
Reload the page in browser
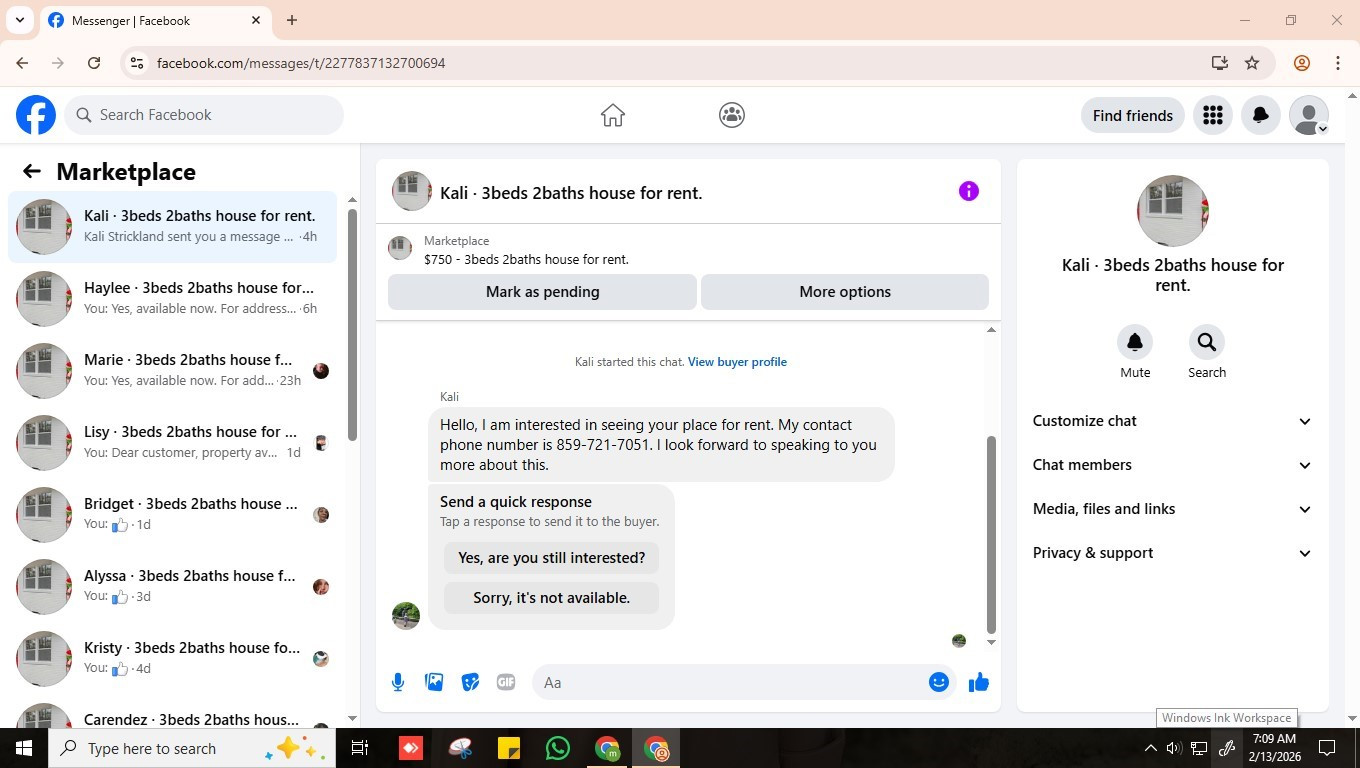point(94,63)
